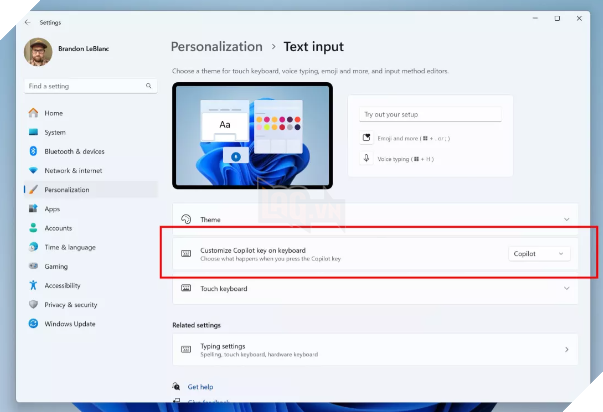Click Brandon LeBlanc account name
Viewport: 603px width, 412px height.
(x=83, y=48)
